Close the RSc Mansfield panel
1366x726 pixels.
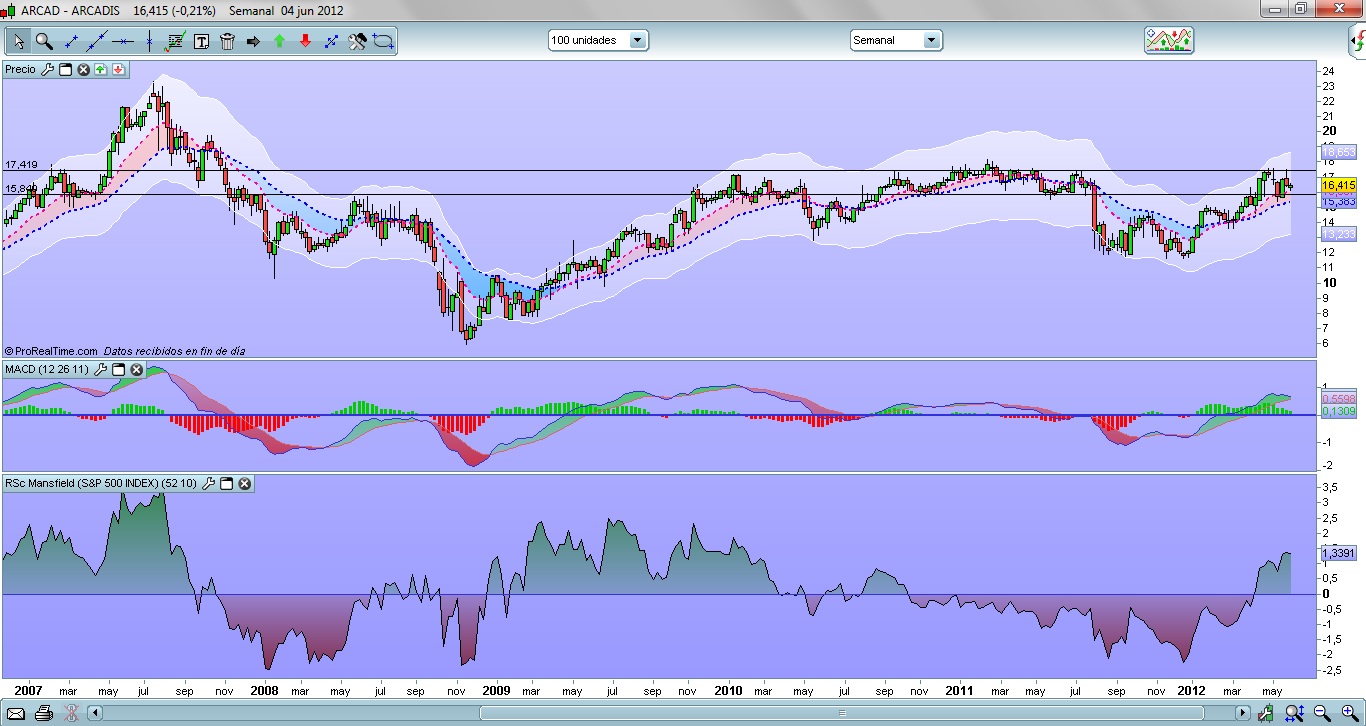tap(244, 484)
